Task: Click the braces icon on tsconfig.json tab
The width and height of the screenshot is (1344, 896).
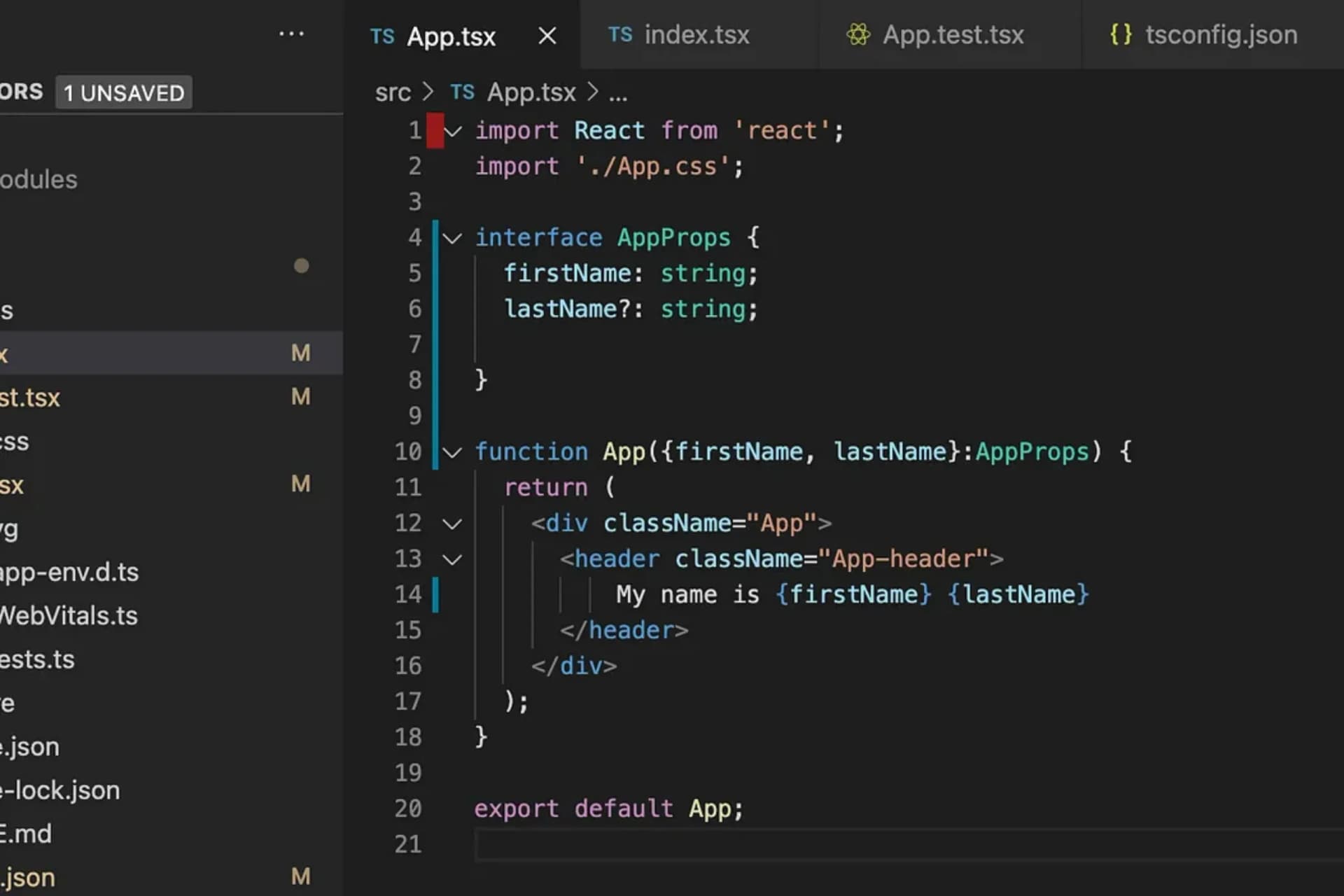Action: tap(1121, 34)
